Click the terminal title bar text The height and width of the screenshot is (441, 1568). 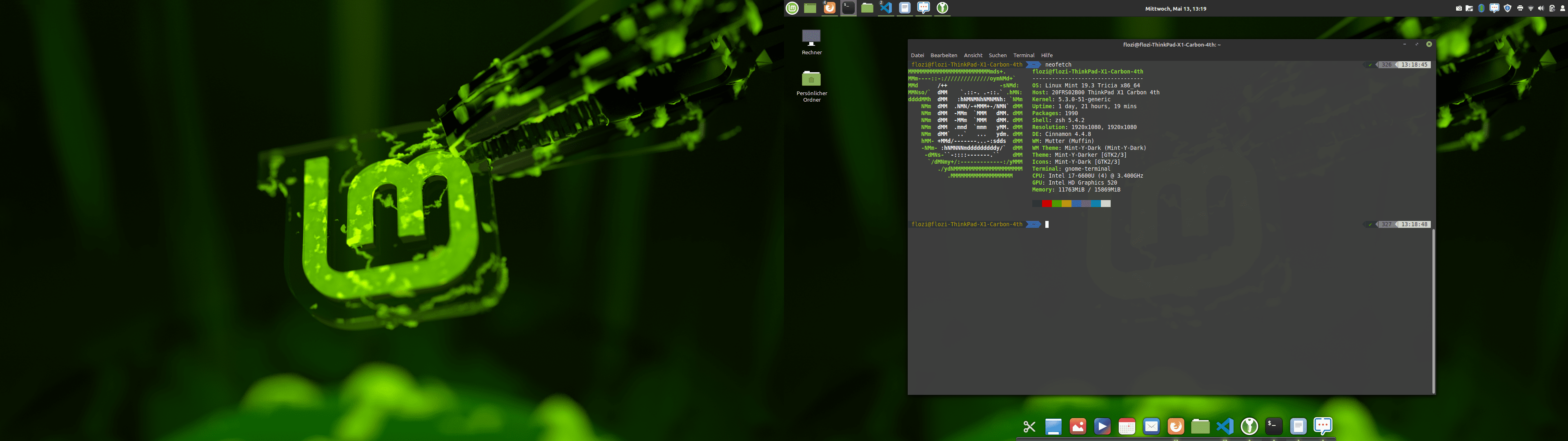tap(1172, 45)
